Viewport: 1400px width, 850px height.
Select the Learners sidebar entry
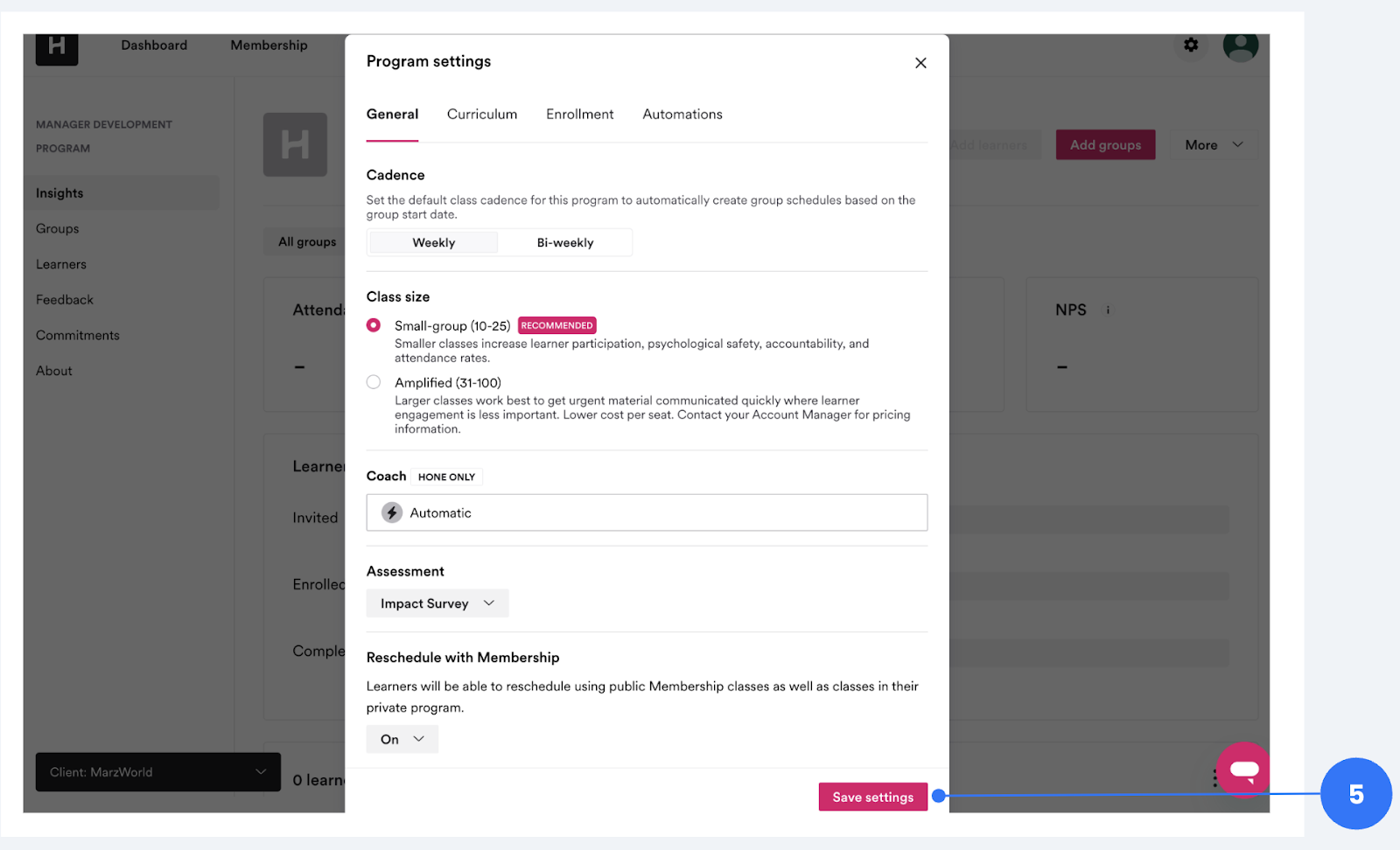pyautogui.click(x=60, y=264)
